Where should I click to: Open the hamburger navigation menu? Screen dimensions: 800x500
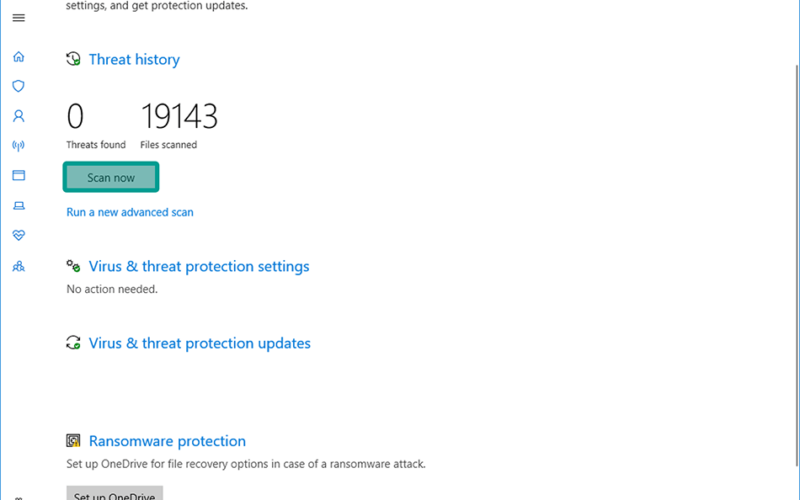tap(19, 18)
